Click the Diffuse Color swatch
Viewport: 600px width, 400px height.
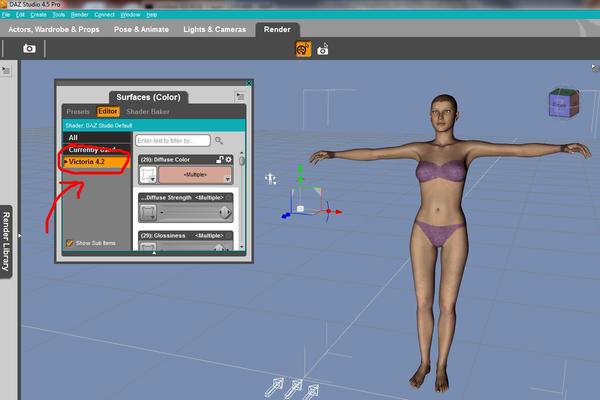(195, 175)
